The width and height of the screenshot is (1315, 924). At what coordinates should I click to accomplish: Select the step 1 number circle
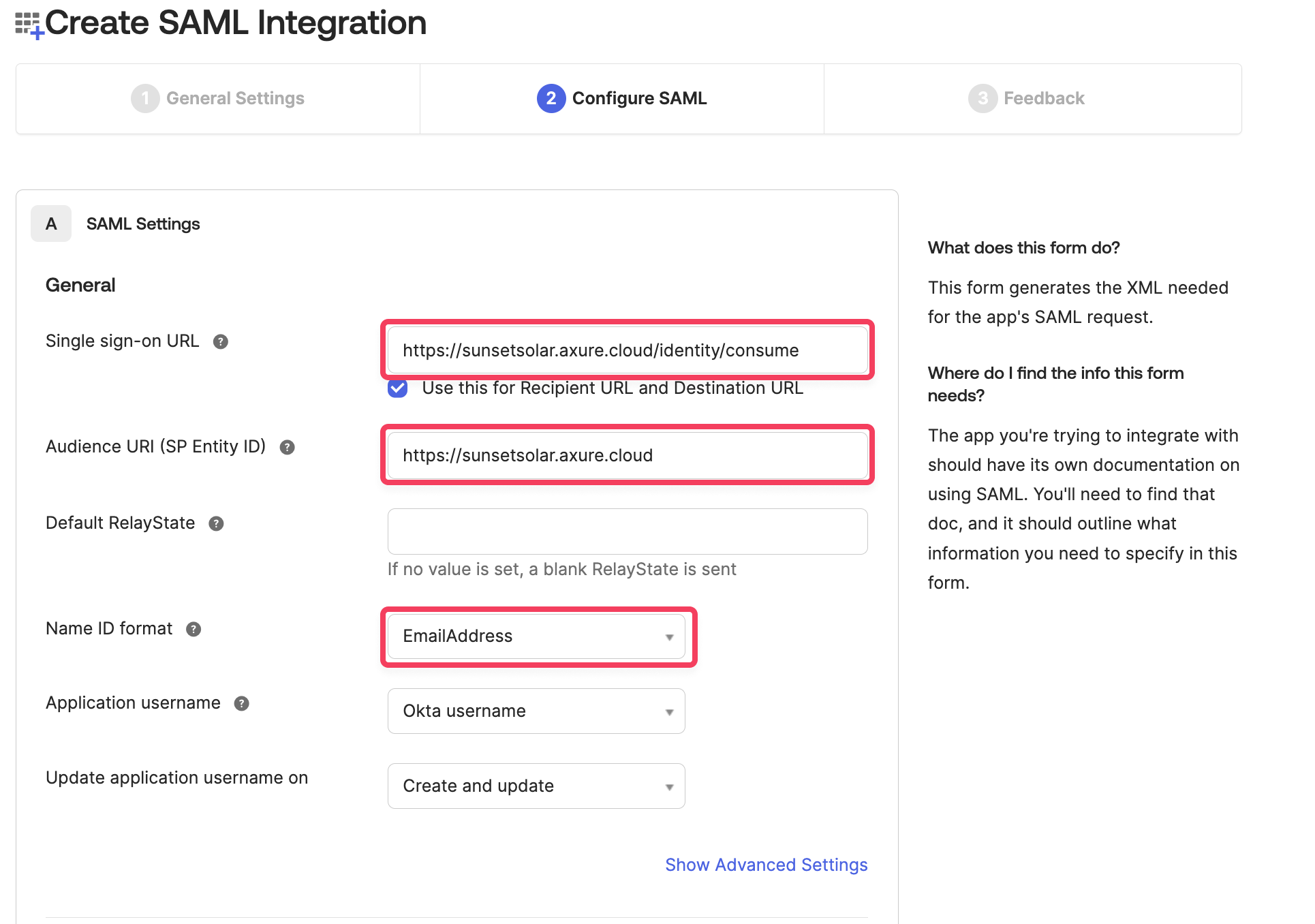pos(145,99)
